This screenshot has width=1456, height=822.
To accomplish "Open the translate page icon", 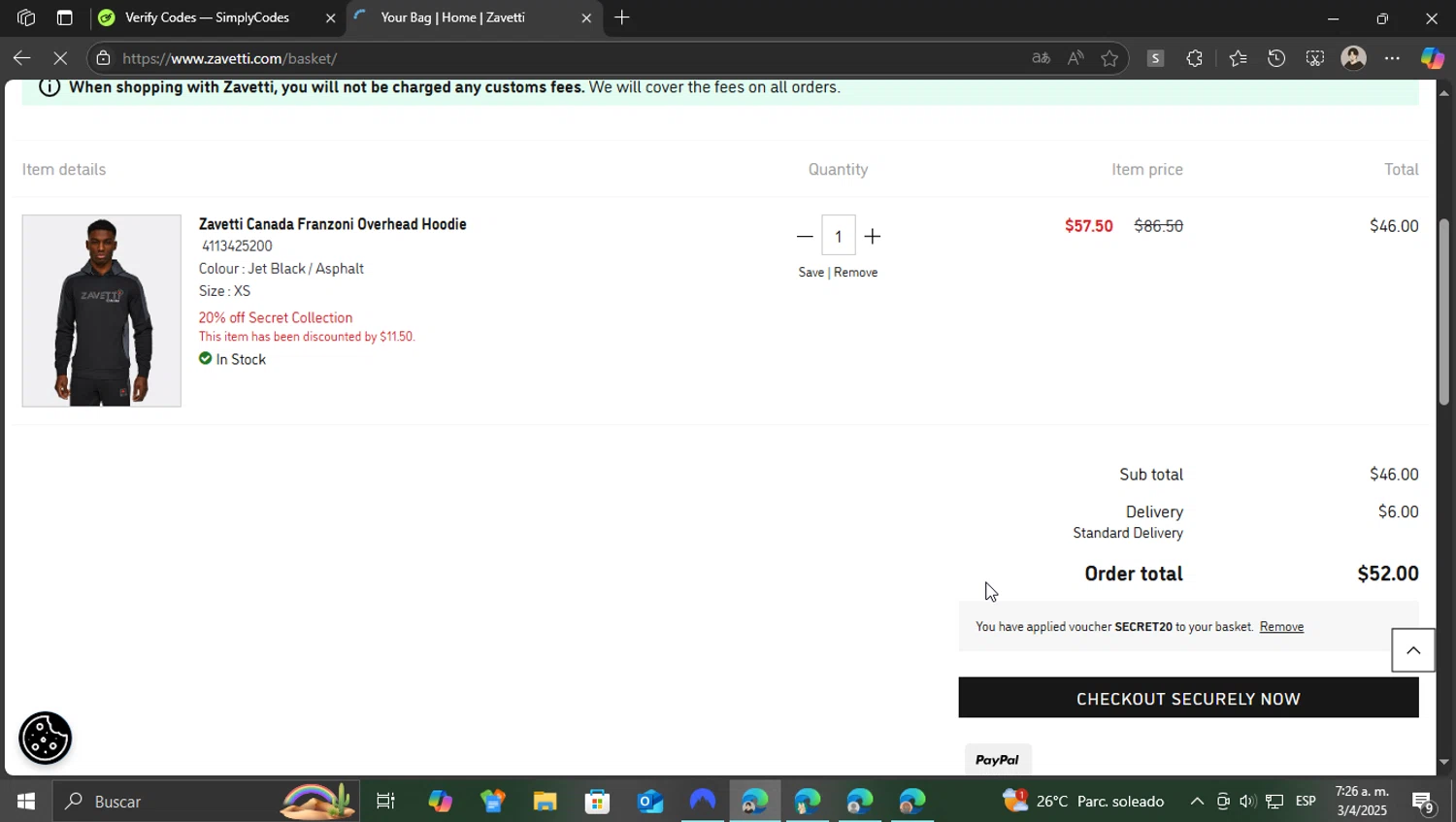I will point(1041,58).
